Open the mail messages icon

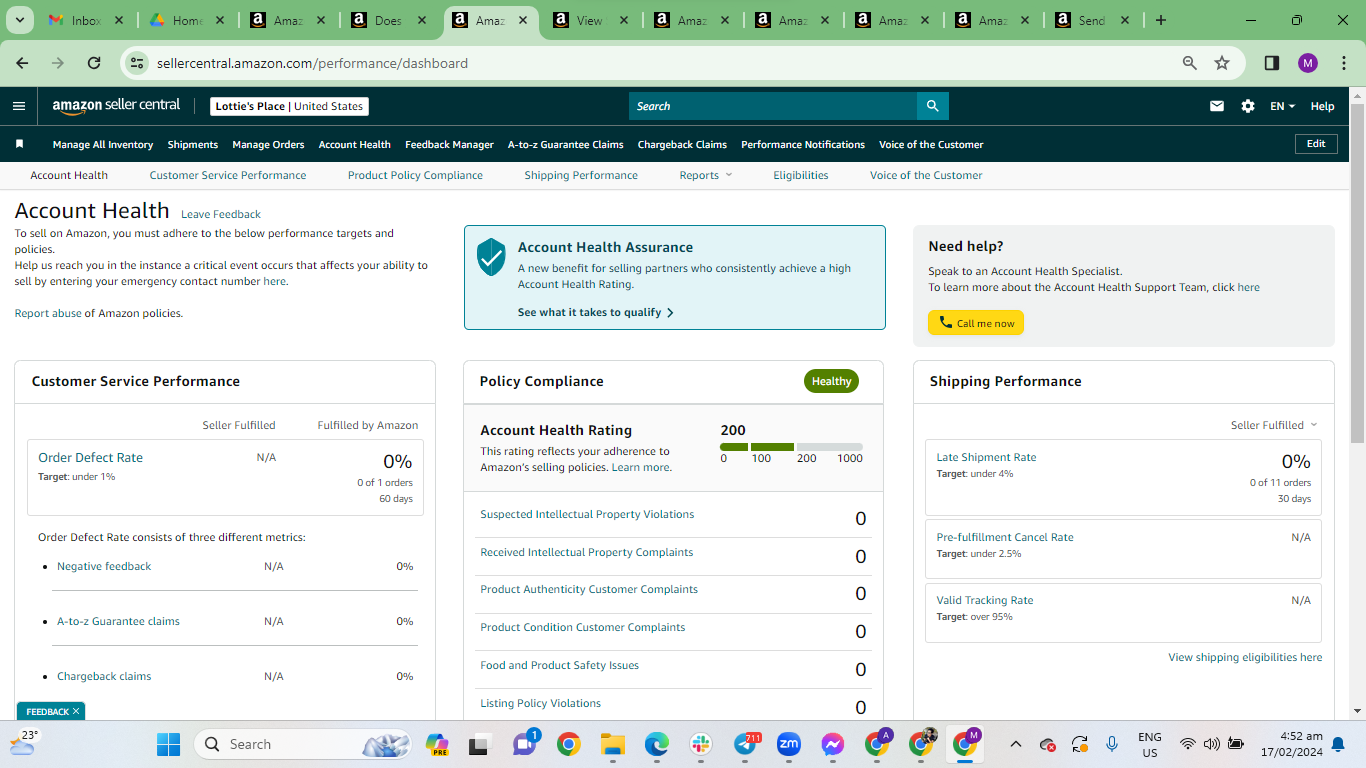[x=1217, y=106]
